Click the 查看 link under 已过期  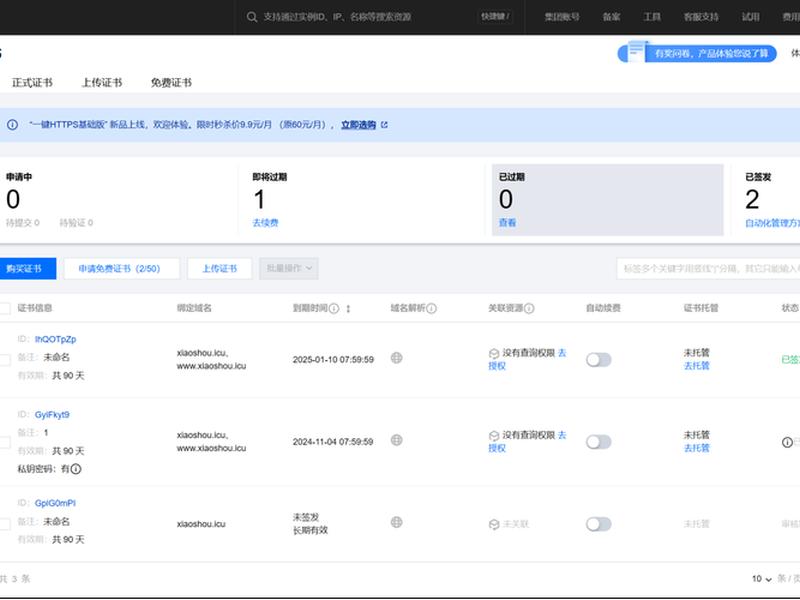[507, 222]
